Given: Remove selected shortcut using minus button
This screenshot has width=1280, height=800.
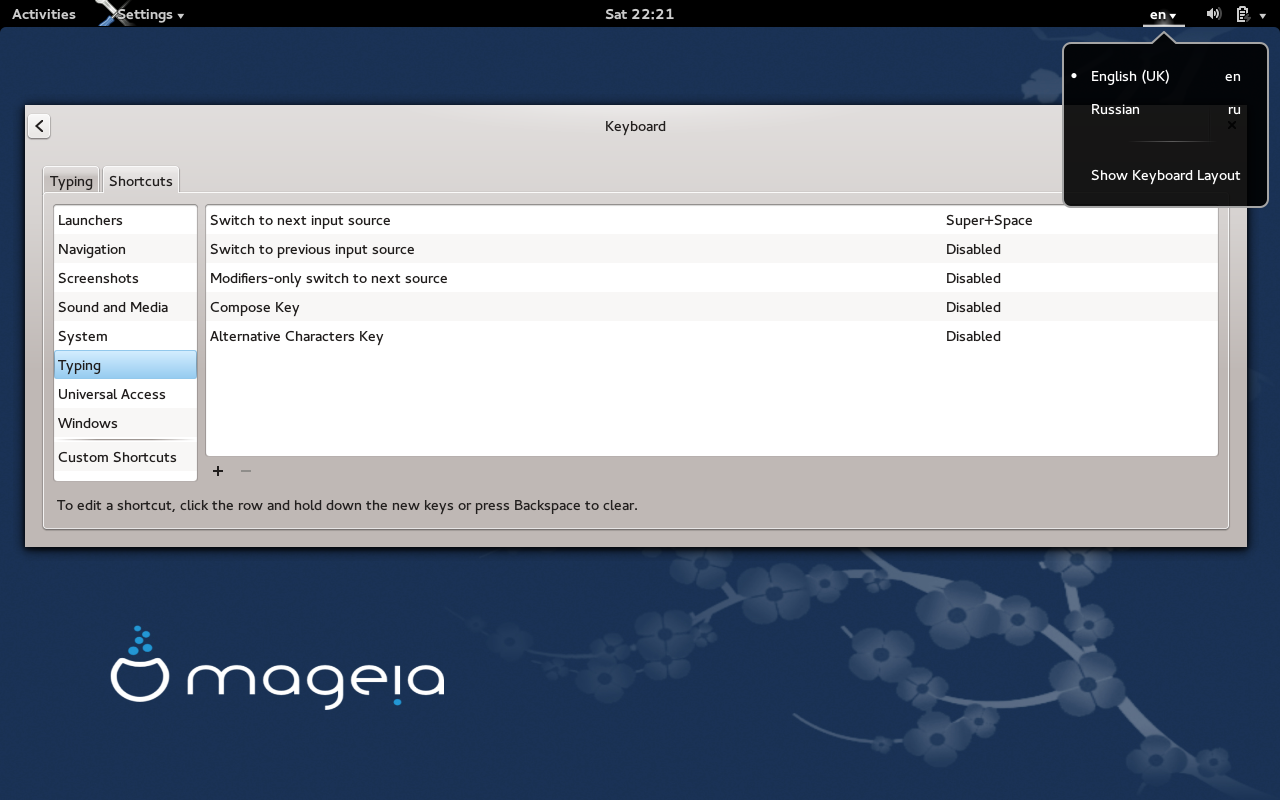Looking at the screenshot, I should [245, 470].
